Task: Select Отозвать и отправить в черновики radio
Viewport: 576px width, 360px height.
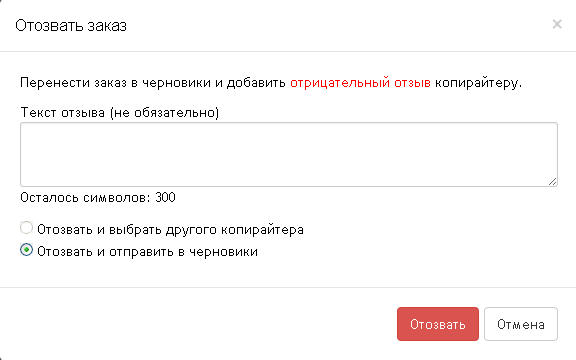Action: (26, 250)
